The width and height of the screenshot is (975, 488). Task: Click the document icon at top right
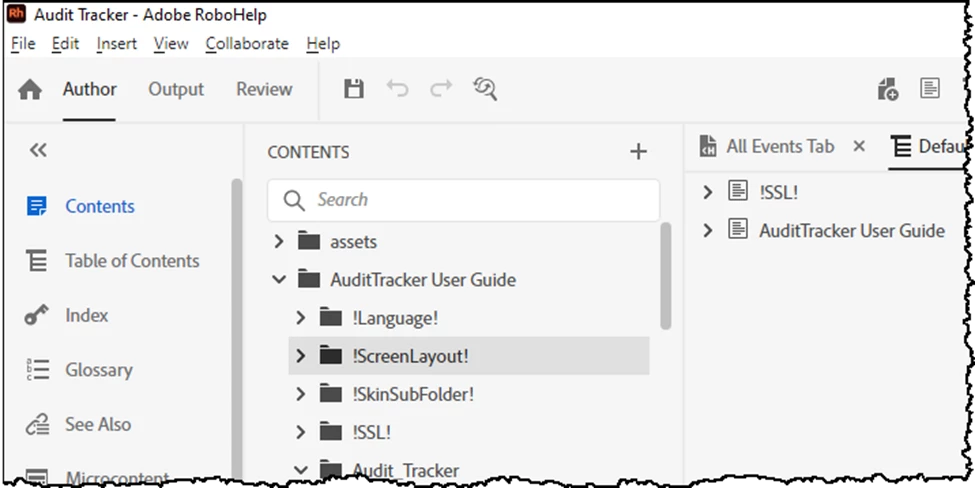(930, 88)
